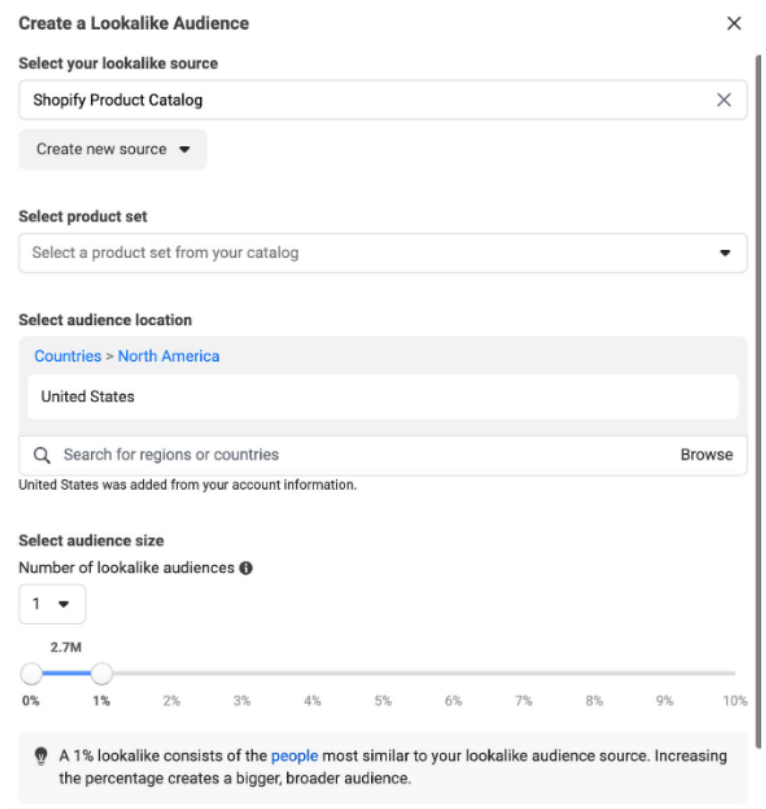Set audience size slider to 5%

point(383,673)
